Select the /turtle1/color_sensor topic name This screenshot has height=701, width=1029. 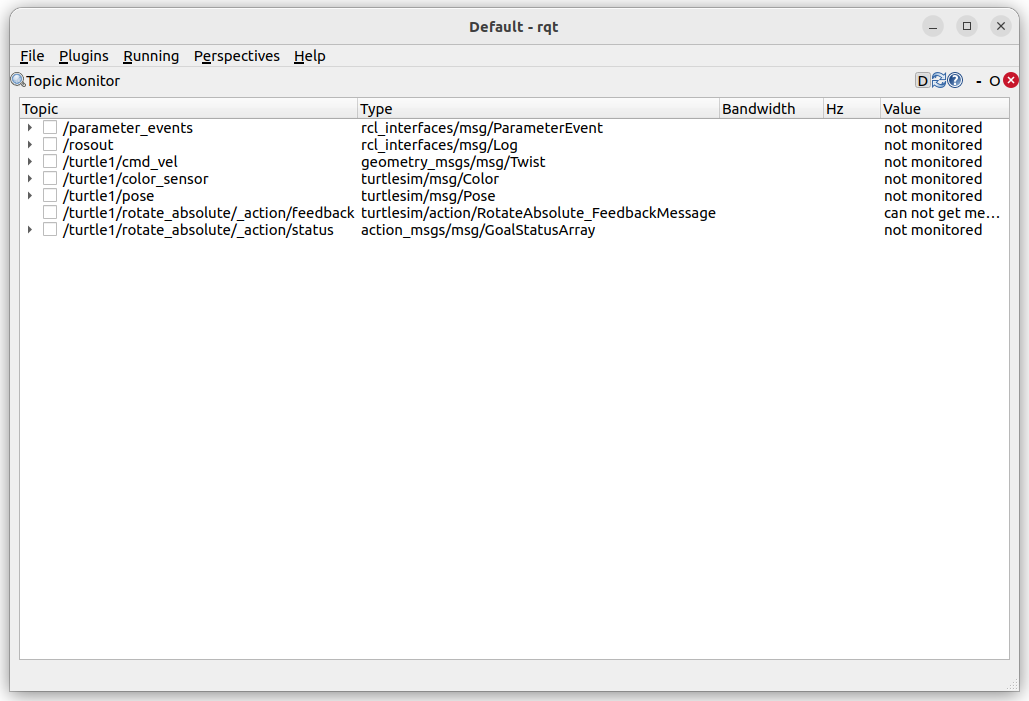(135, 179)
